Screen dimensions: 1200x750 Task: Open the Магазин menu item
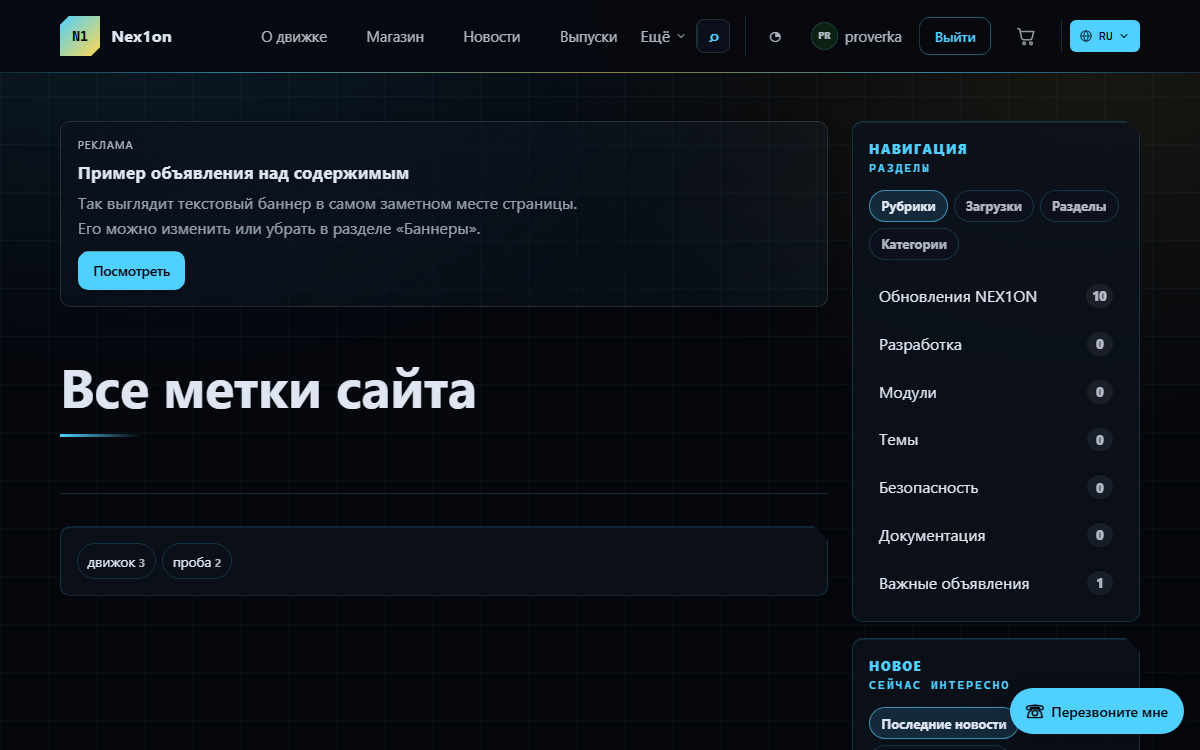(395, 37)
